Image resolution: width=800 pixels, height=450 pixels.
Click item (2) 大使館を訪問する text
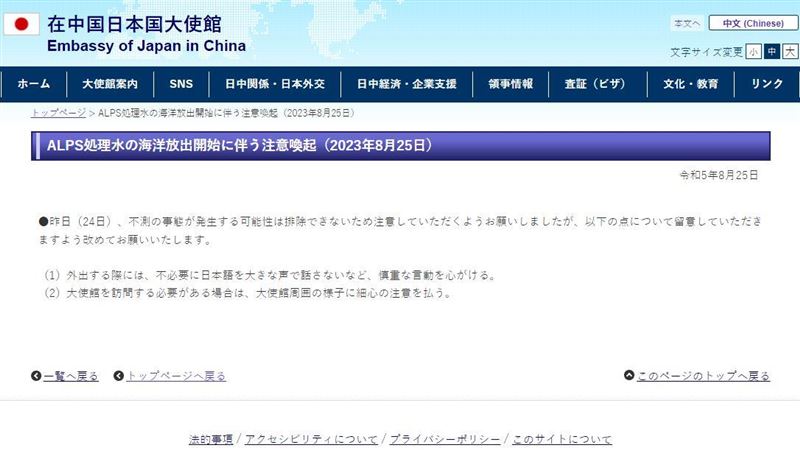tap(248, 293)
